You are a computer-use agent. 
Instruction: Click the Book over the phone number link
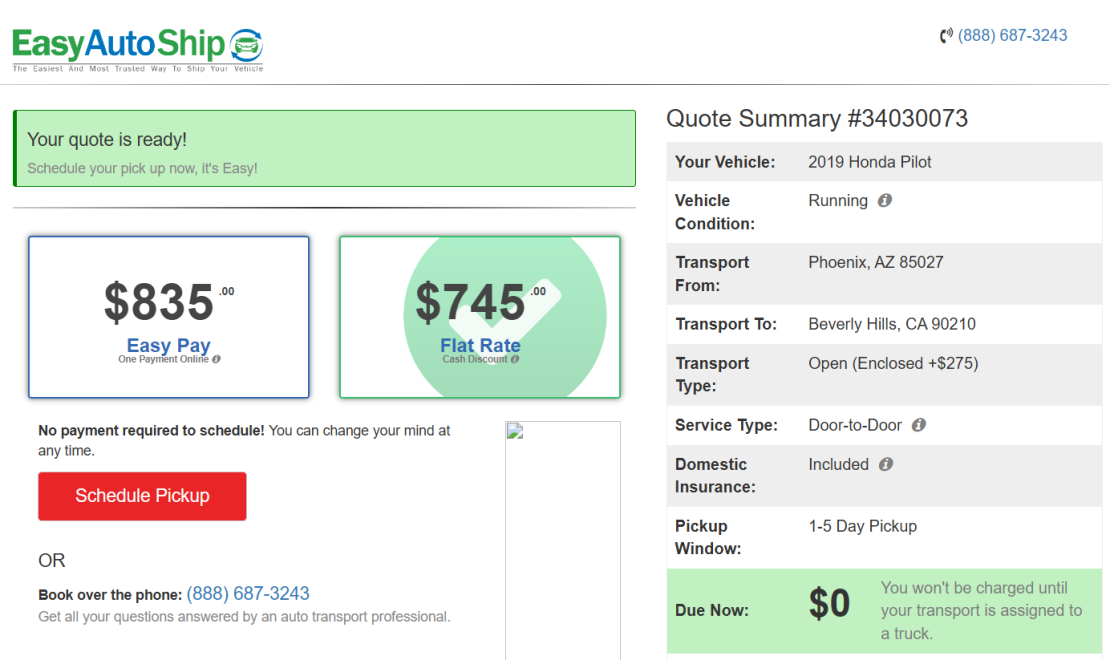248,593
